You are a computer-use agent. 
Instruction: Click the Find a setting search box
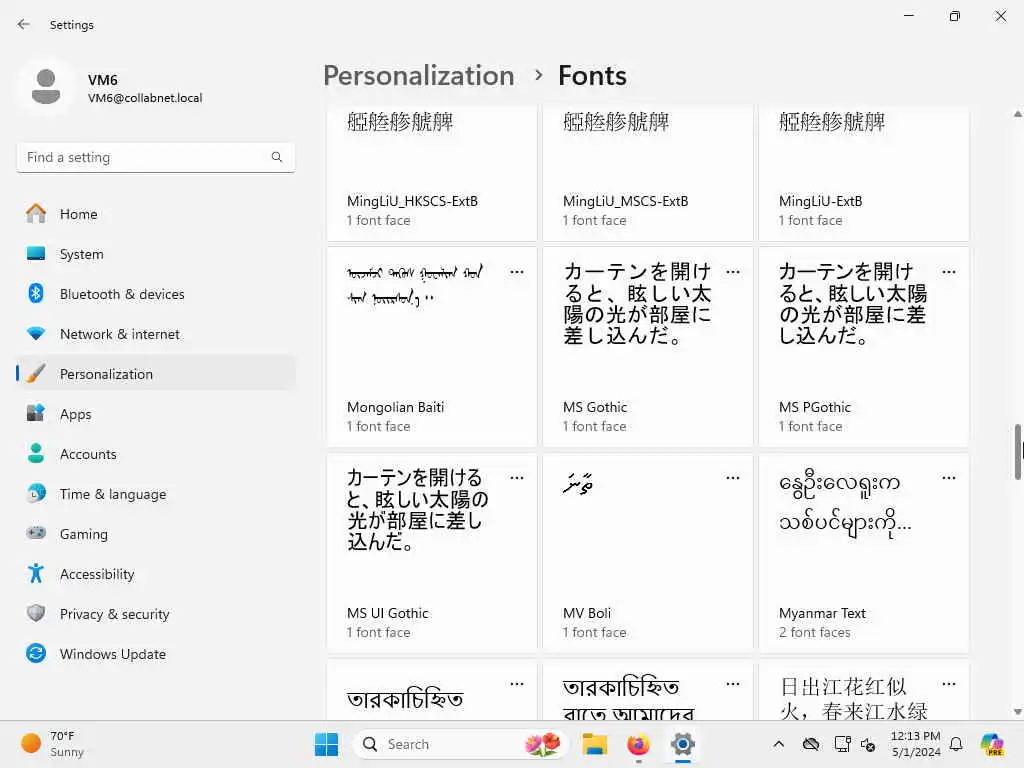(x=155, y=157)
